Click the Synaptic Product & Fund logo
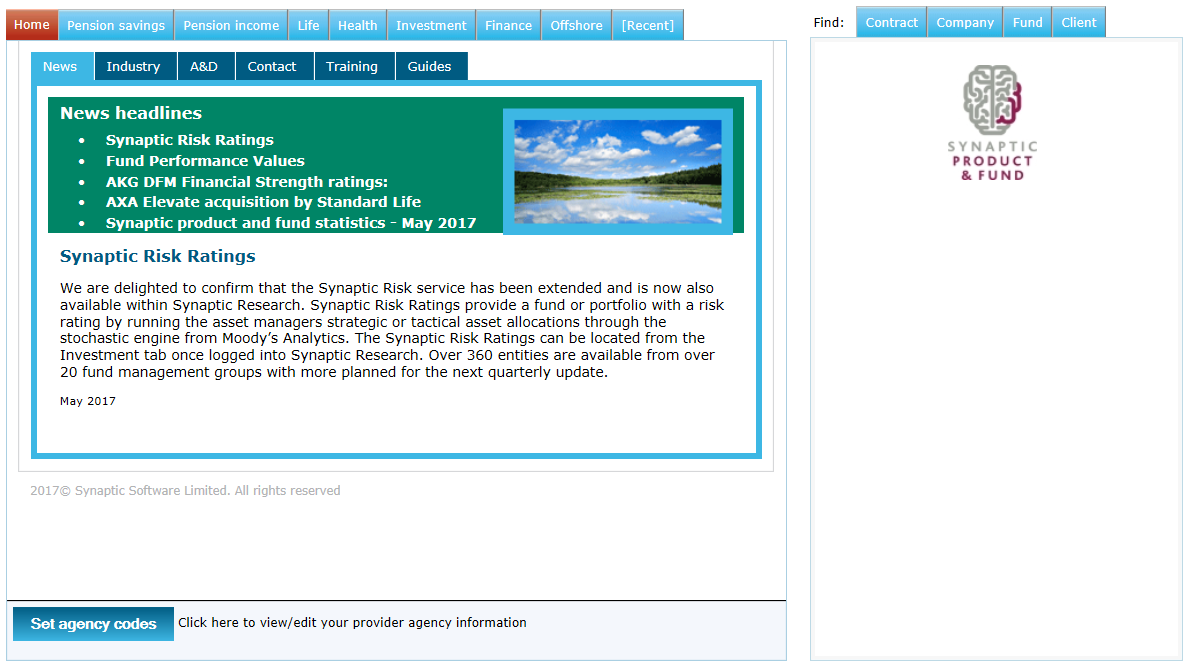 coord(992,123)
